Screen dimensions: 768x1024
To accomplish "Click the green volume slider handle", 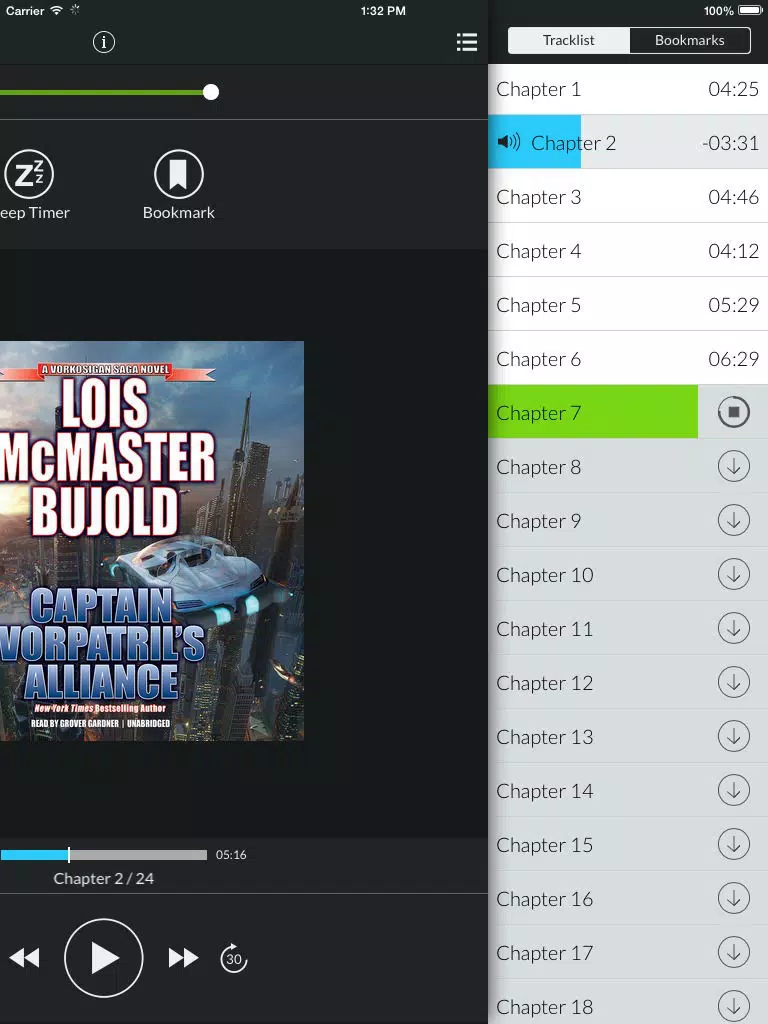I will click(x=211, y=92).
